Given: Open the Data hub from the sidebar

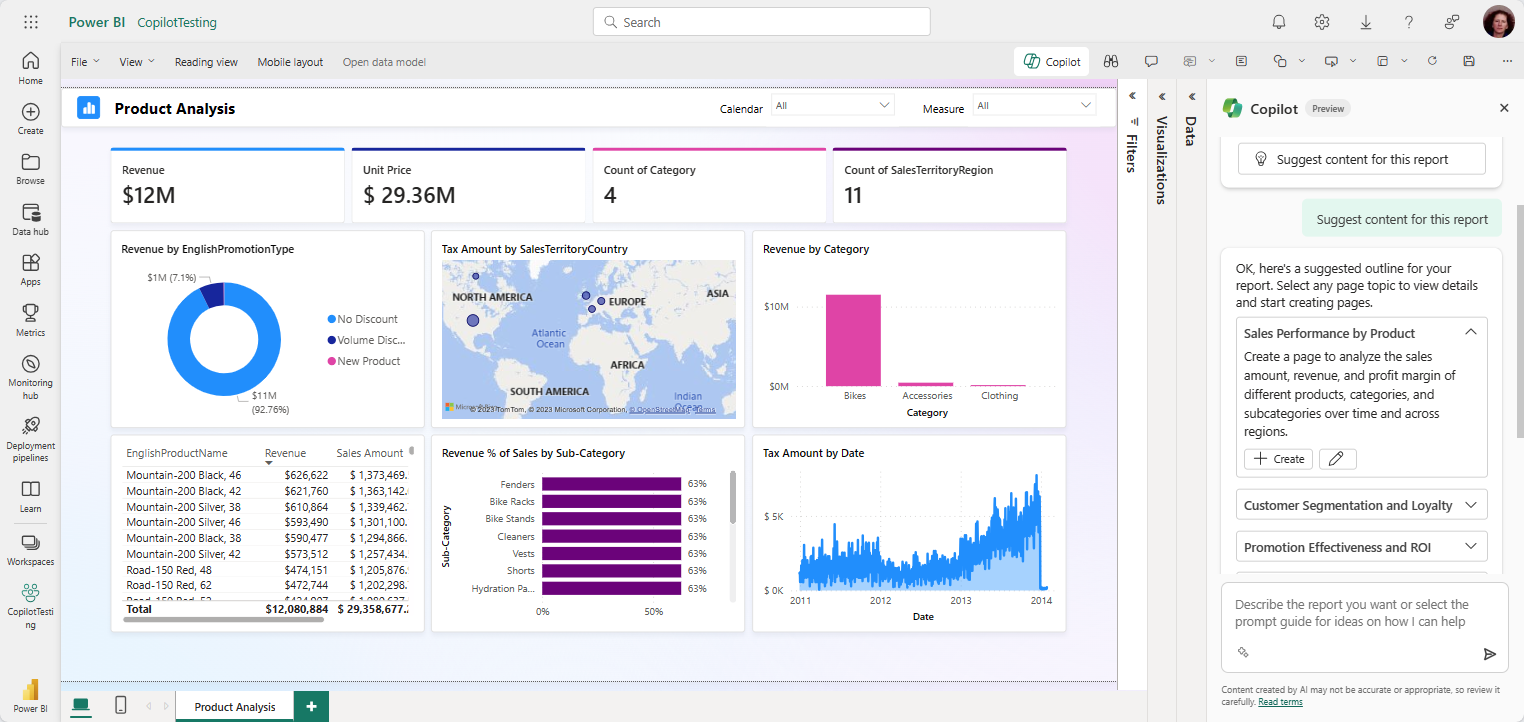Looking at the screenshot, I should click(30, 220).
